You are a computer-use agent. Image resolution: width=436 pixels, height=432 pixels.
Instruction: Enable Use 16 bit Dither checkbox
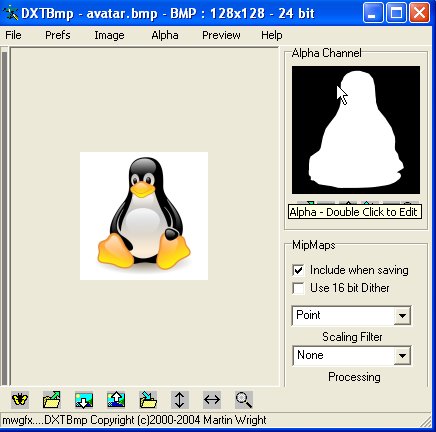pos(298,288)
